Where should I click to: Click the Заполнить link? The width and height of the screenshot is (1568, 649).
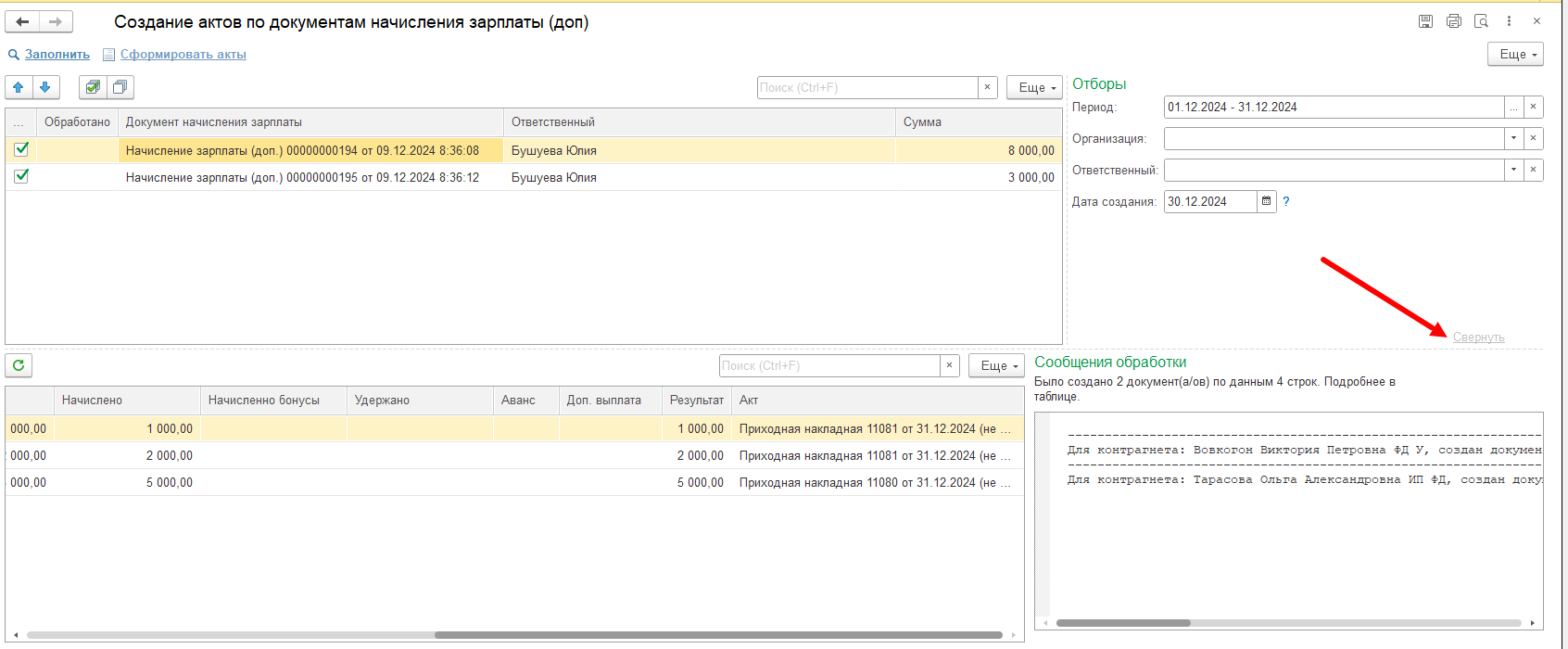(x=57, y=55)
